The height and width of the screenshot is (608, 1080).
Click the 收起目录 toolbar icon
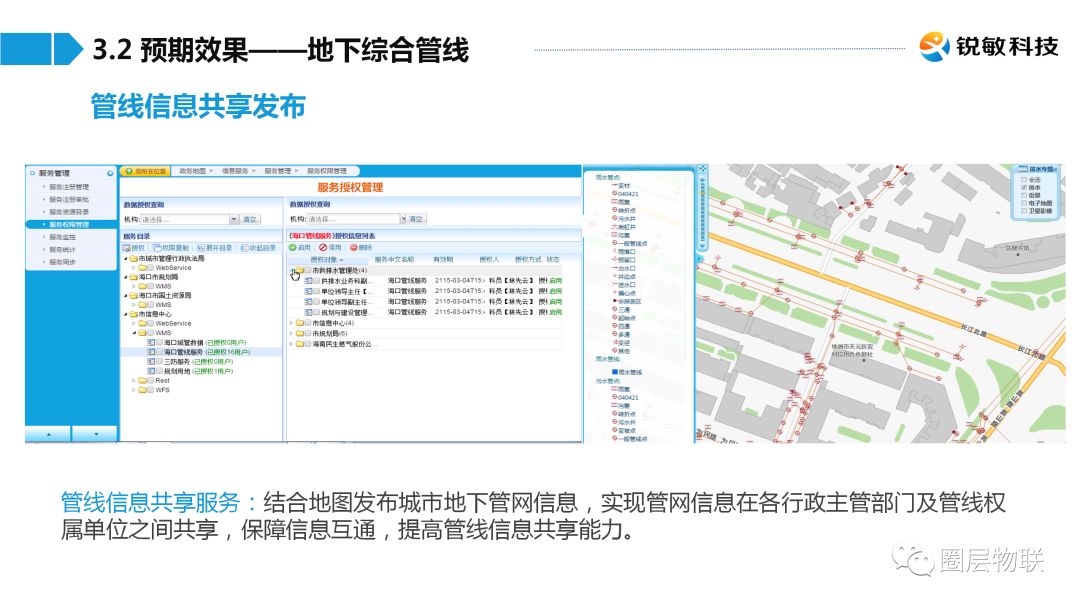pyautogui.click(x=244, y=248)
